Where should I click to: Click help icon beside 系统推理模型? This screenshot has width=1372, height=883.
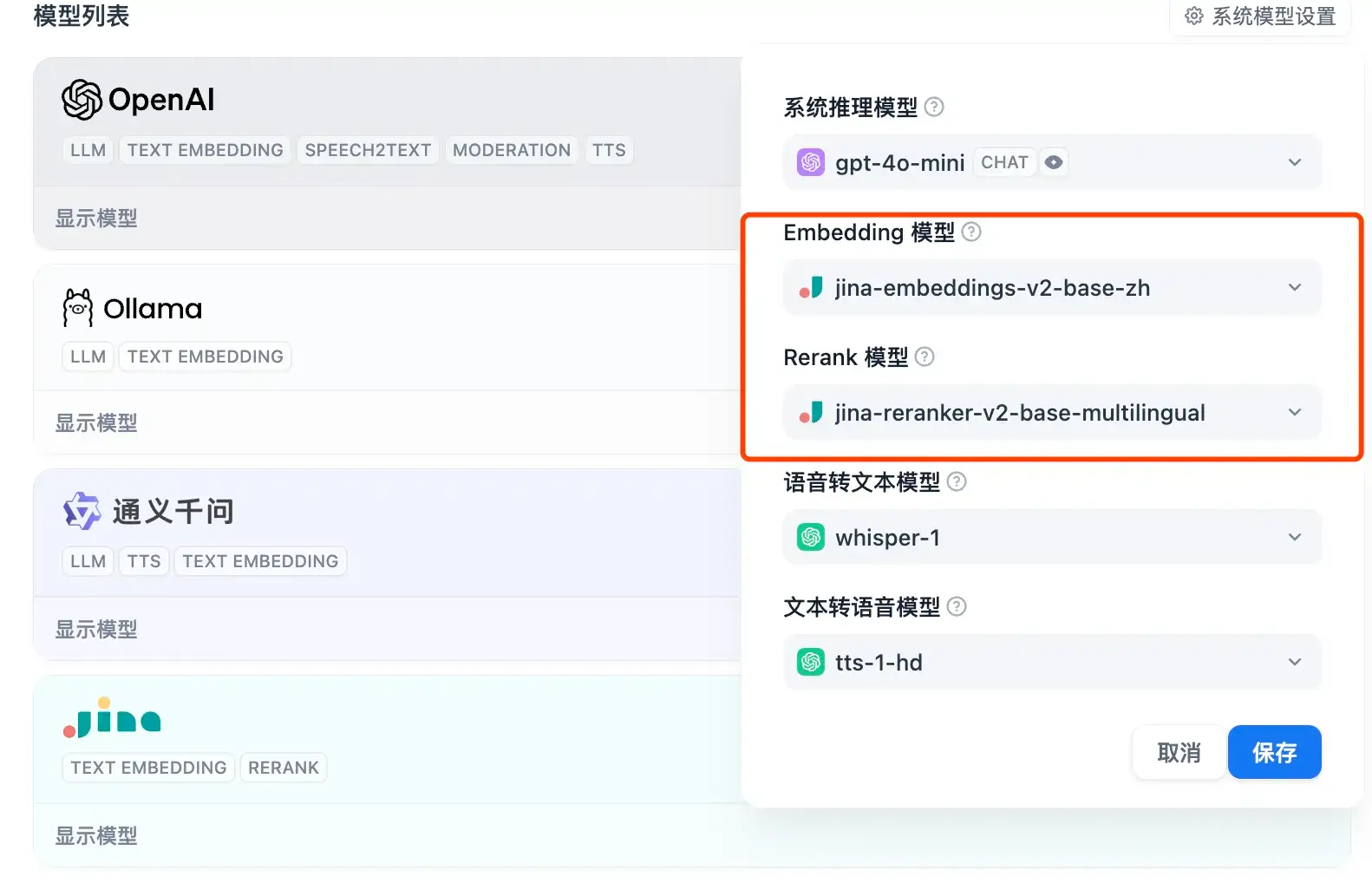coord(934,107)
